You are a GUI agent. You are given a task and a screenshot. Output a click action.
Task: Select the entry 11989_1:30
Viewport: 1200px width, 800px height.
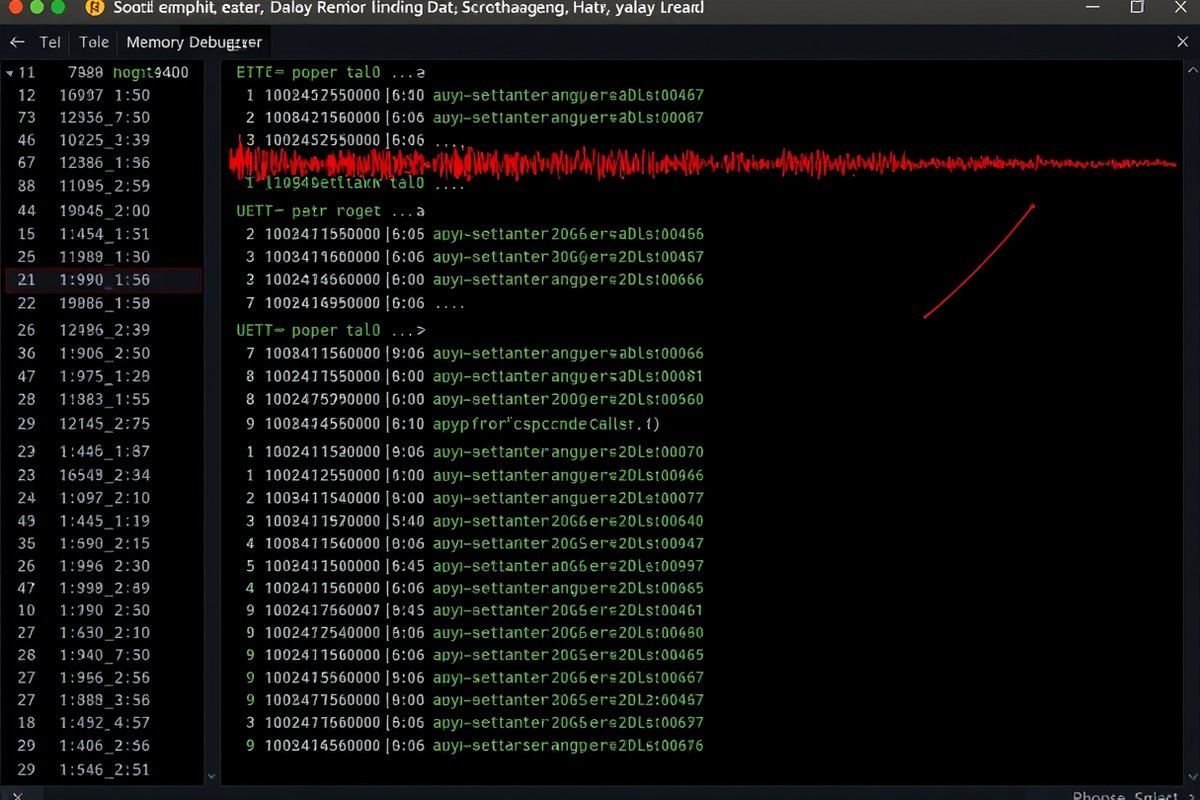click(104, 256)
